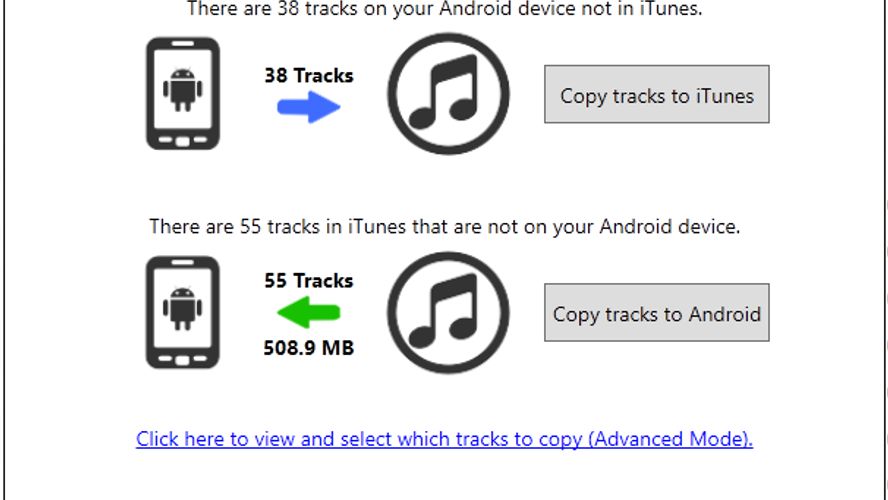This screenshot has height=500, width=888.
Task: Click the home button on the upper phone icon
Action: (x=182, y=141)
